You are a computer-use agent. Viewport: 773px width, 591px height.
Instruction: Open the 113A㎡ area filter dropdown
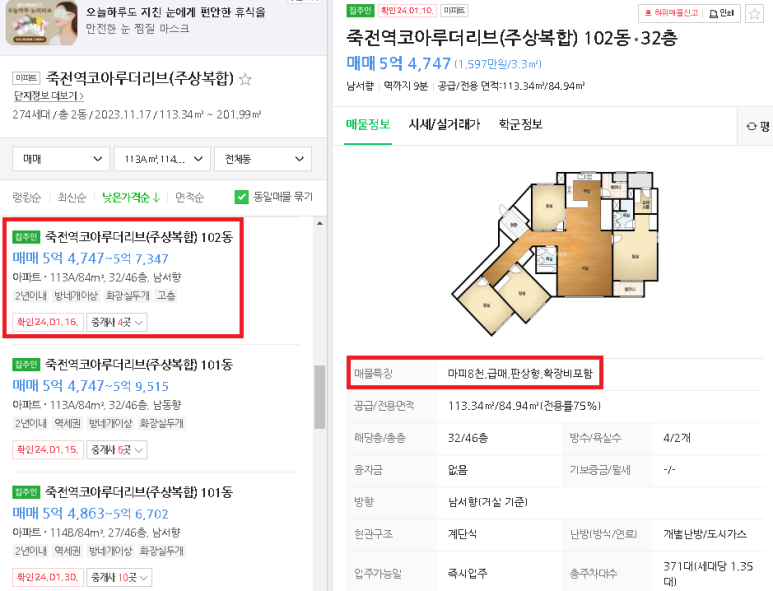point(162,159)
